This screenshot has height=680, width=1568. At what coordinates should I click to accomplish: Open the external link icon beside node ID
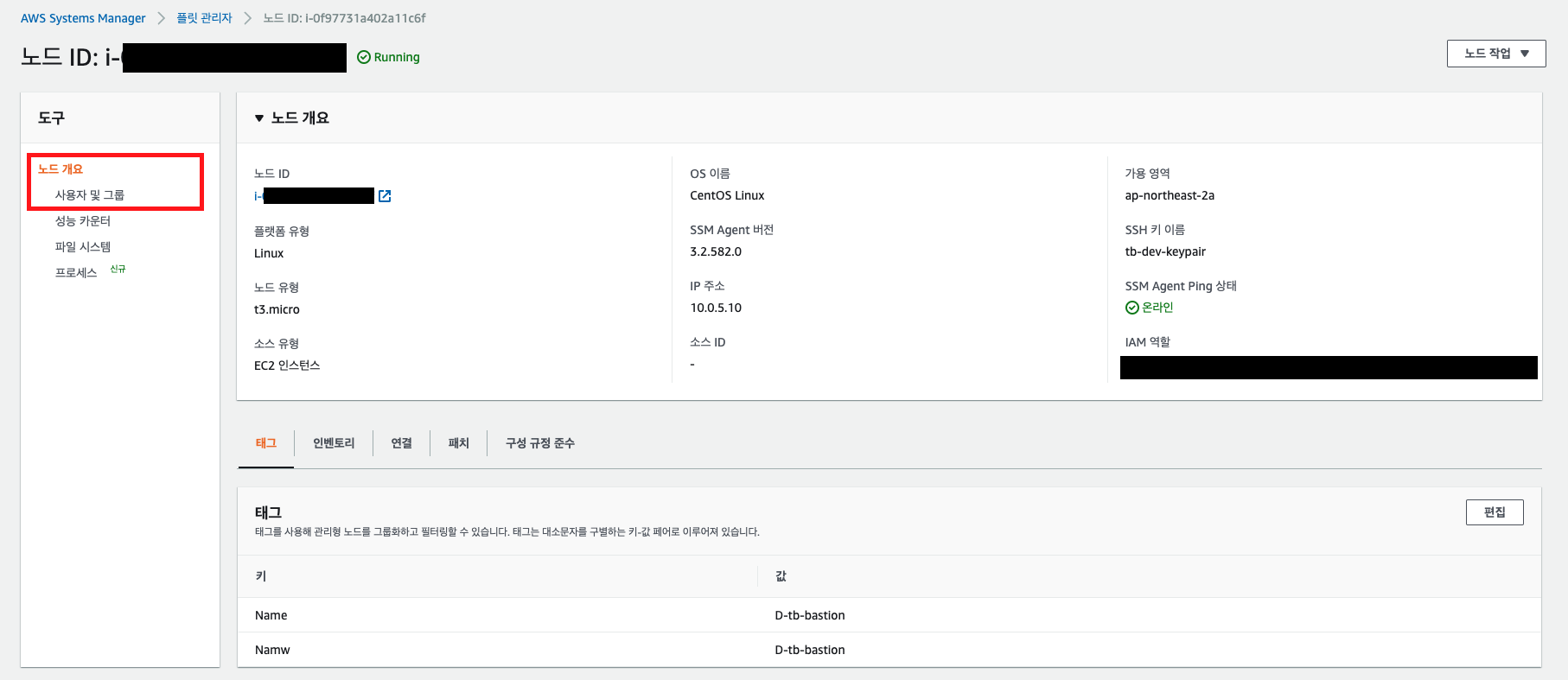pyautogui.click(x=385, y=196)
